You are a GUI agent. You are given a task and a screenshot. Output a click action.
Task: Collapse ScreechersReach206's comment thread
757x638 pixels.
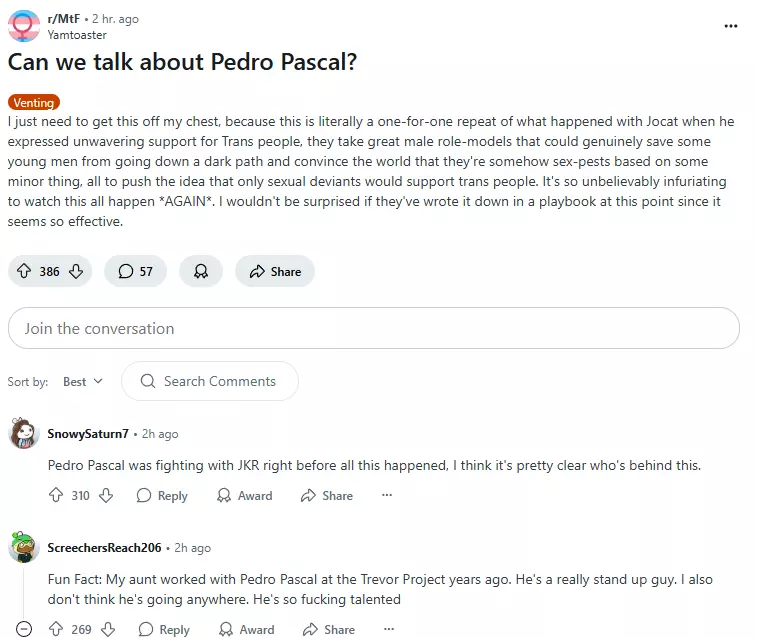[x=24, y=629]
